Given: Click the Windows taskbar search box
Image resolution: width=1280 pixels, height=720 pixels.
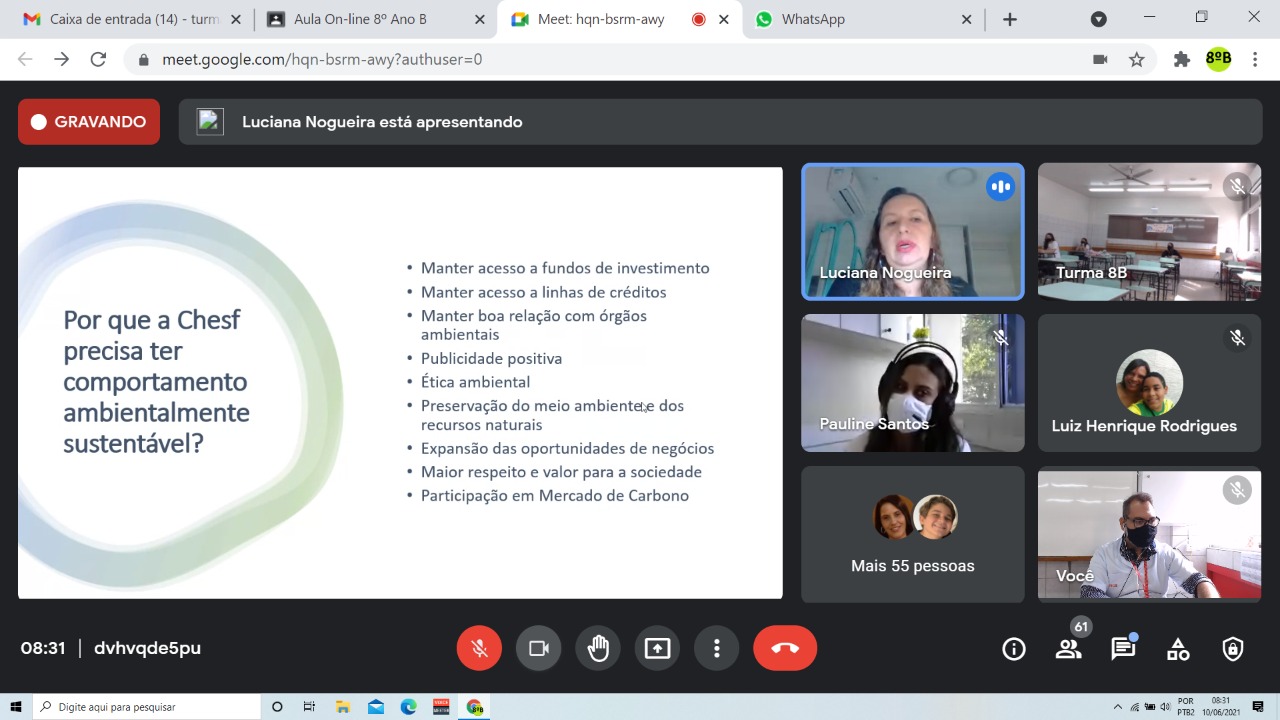Looking at the screenshot, I should pos(145,707).
